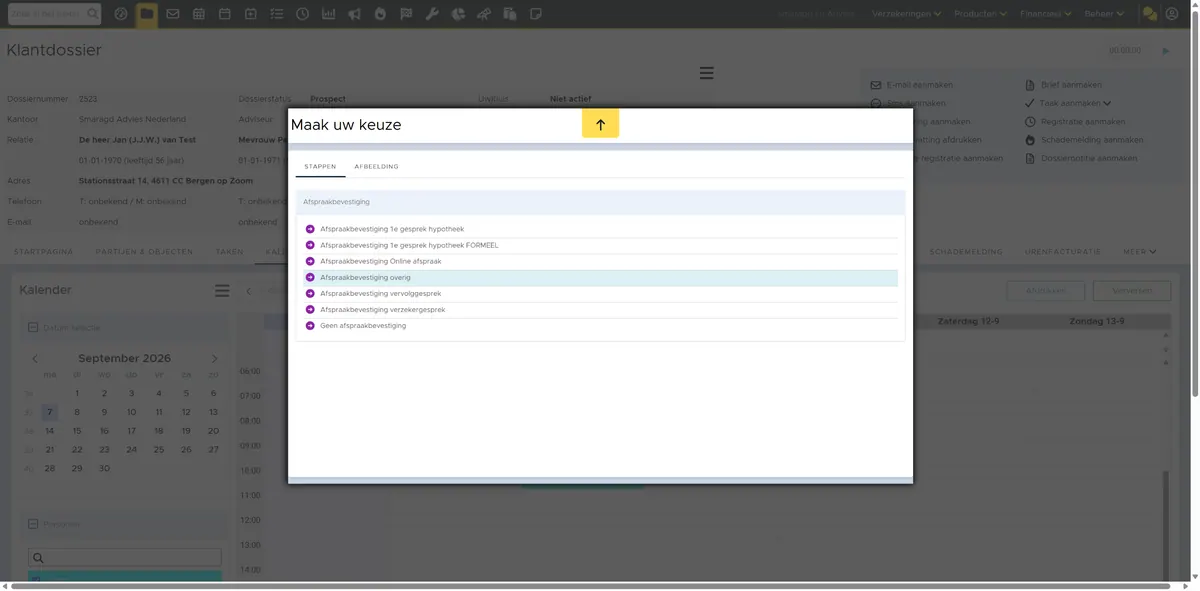Click the bar chart icon in top toolbar

328,14
